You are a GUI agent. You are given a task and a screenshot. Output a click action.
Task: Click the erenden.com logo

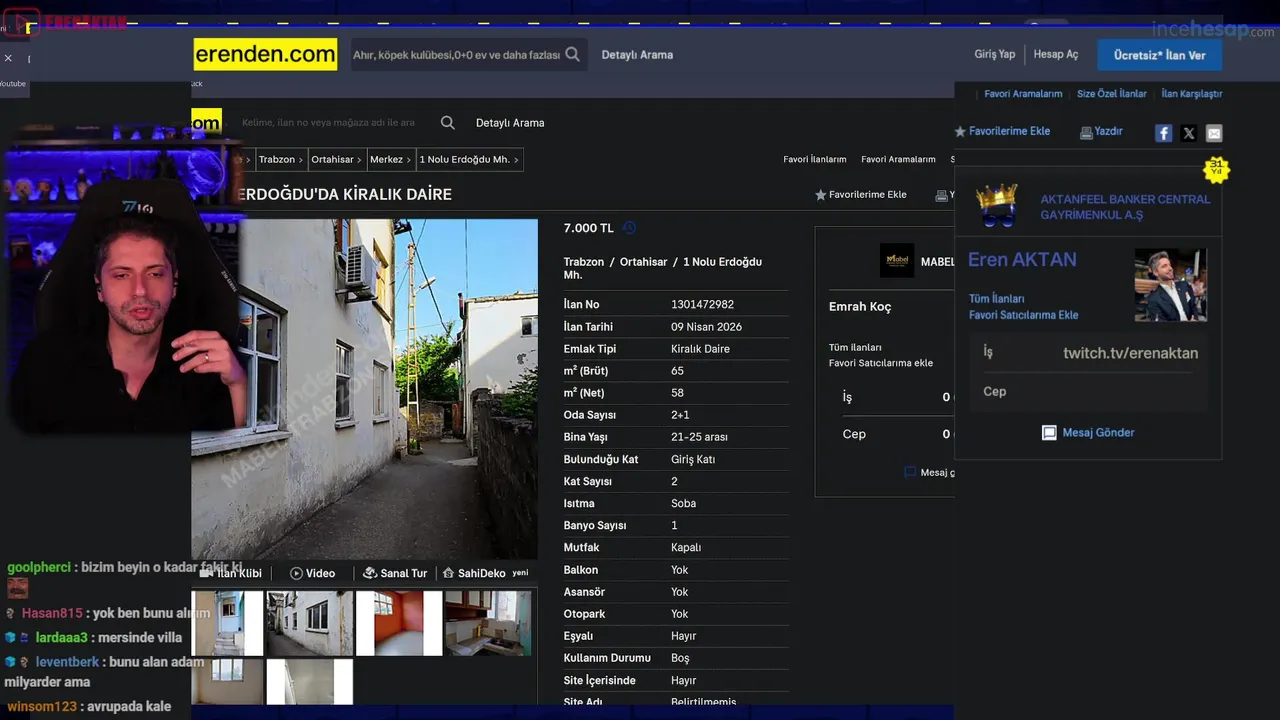pos(265,55)
